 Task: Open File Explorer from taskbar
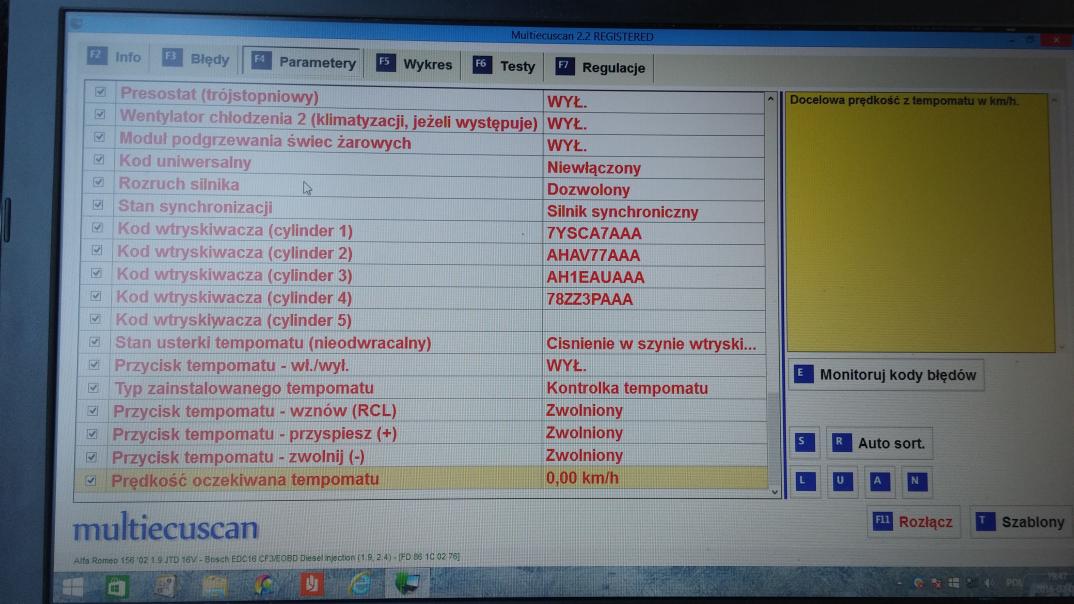[214, 586]
